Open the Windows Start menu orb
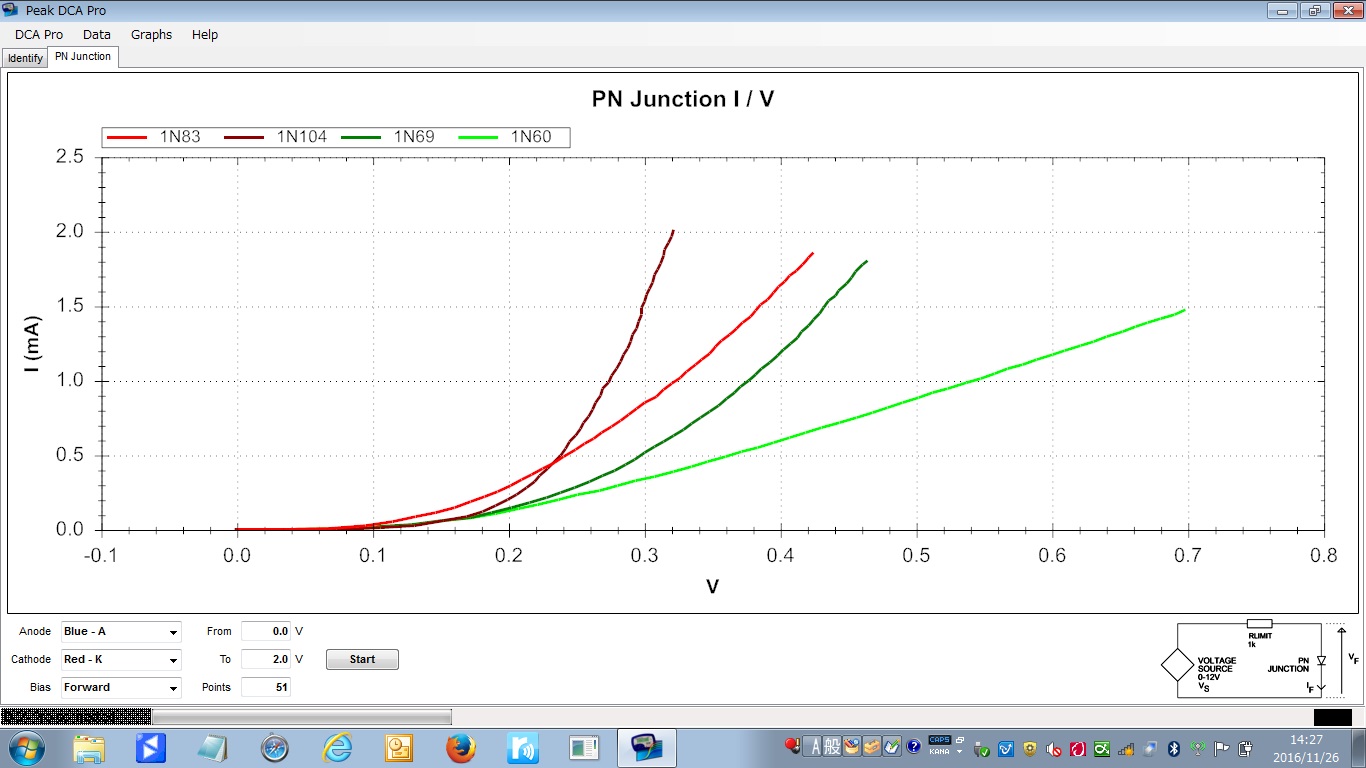Screen dimensions: 1366x768 (24, 748)
